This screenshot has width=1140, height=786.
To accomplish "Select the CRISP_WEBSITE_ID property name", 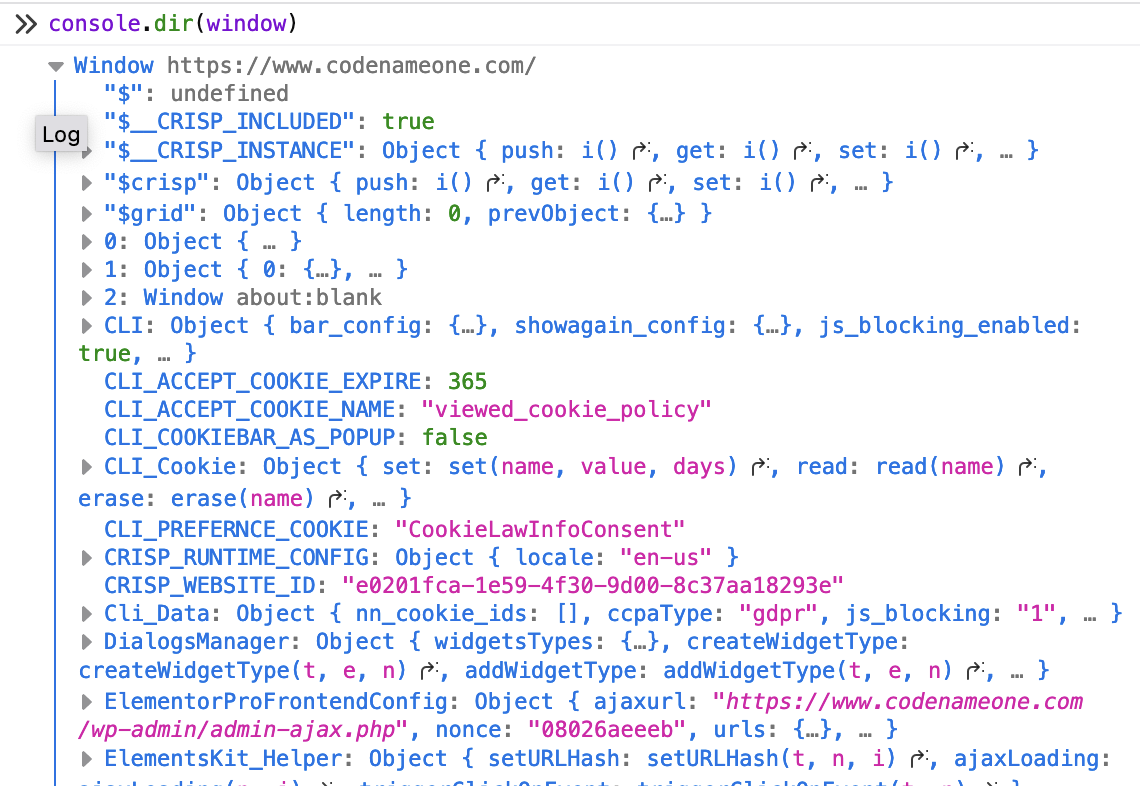I will (210, 586).
